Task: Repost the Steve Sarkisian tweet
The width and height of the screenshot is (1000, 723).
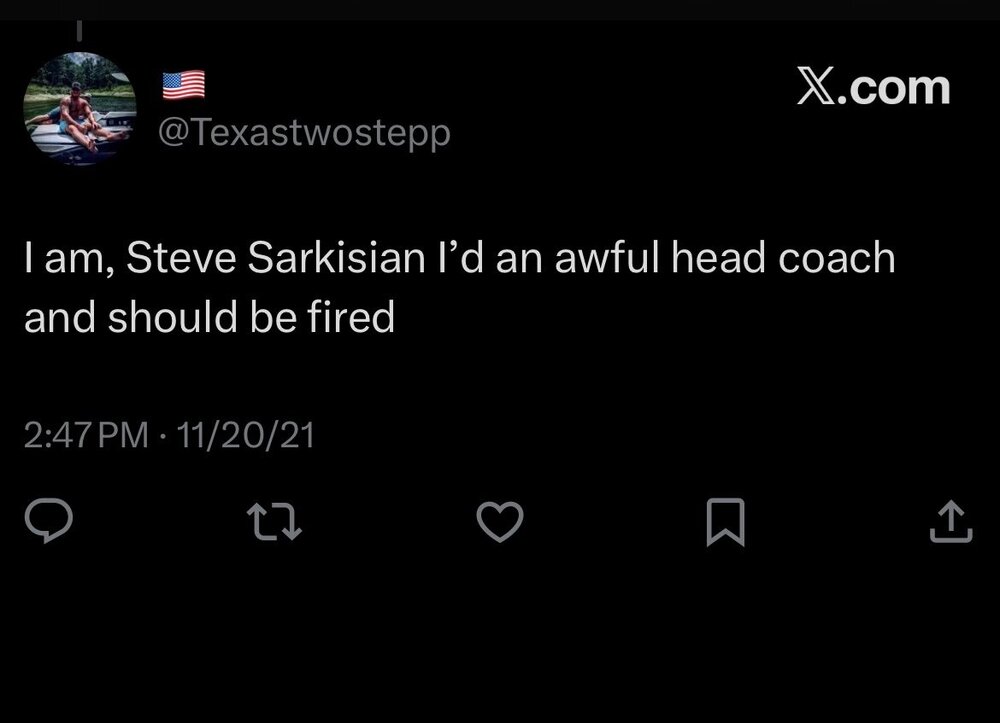Action: 274,523
